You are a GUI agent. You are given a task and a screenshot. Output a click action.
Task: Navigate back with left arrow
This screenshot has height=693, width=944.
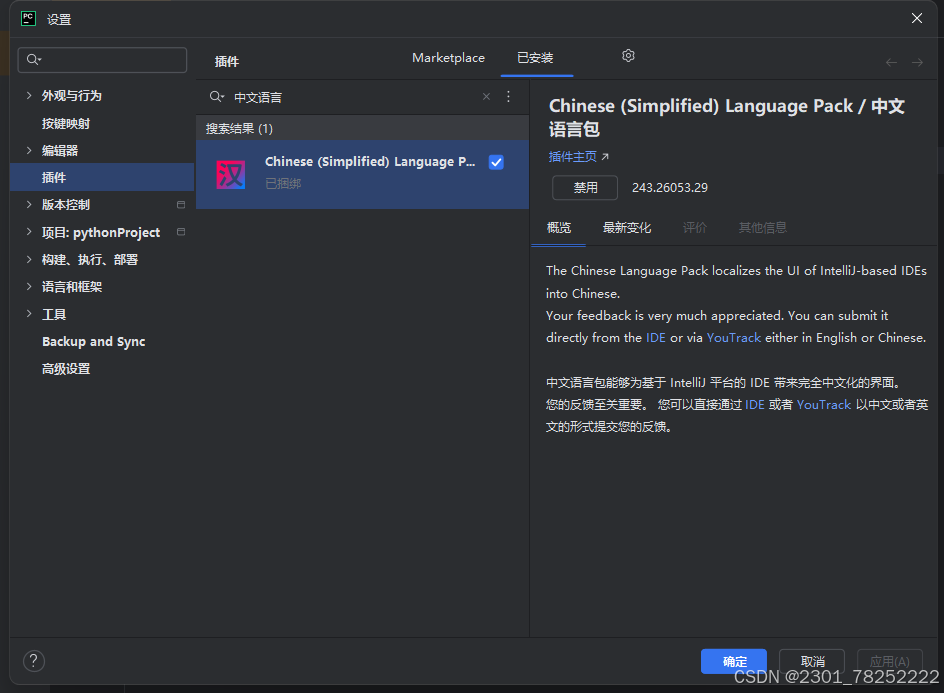(892, 62)
